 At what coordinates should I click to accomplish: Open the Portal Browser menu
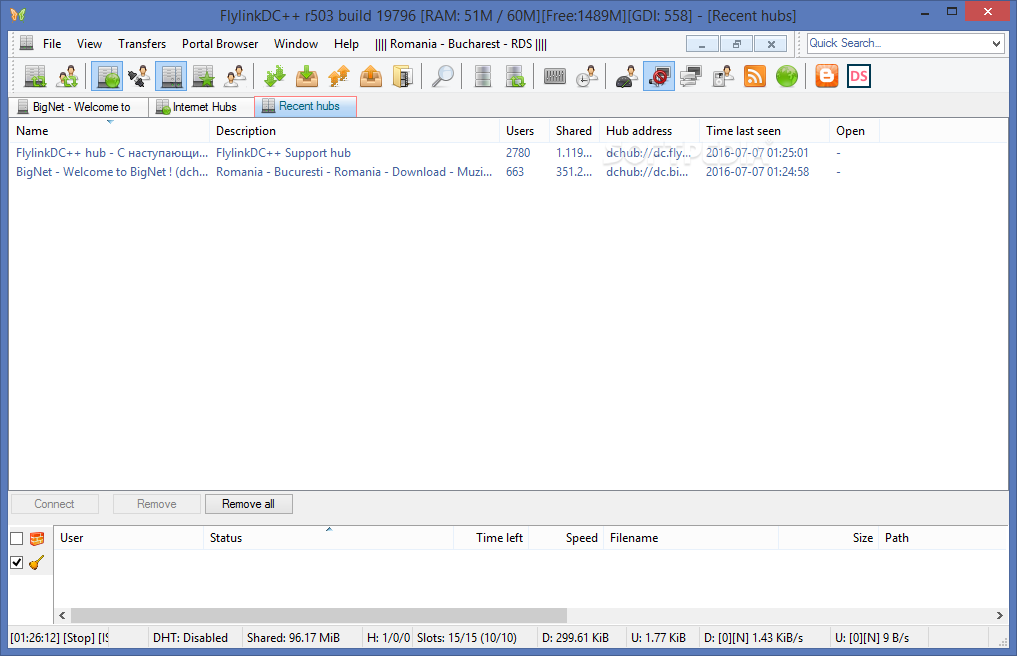[220, 44]
